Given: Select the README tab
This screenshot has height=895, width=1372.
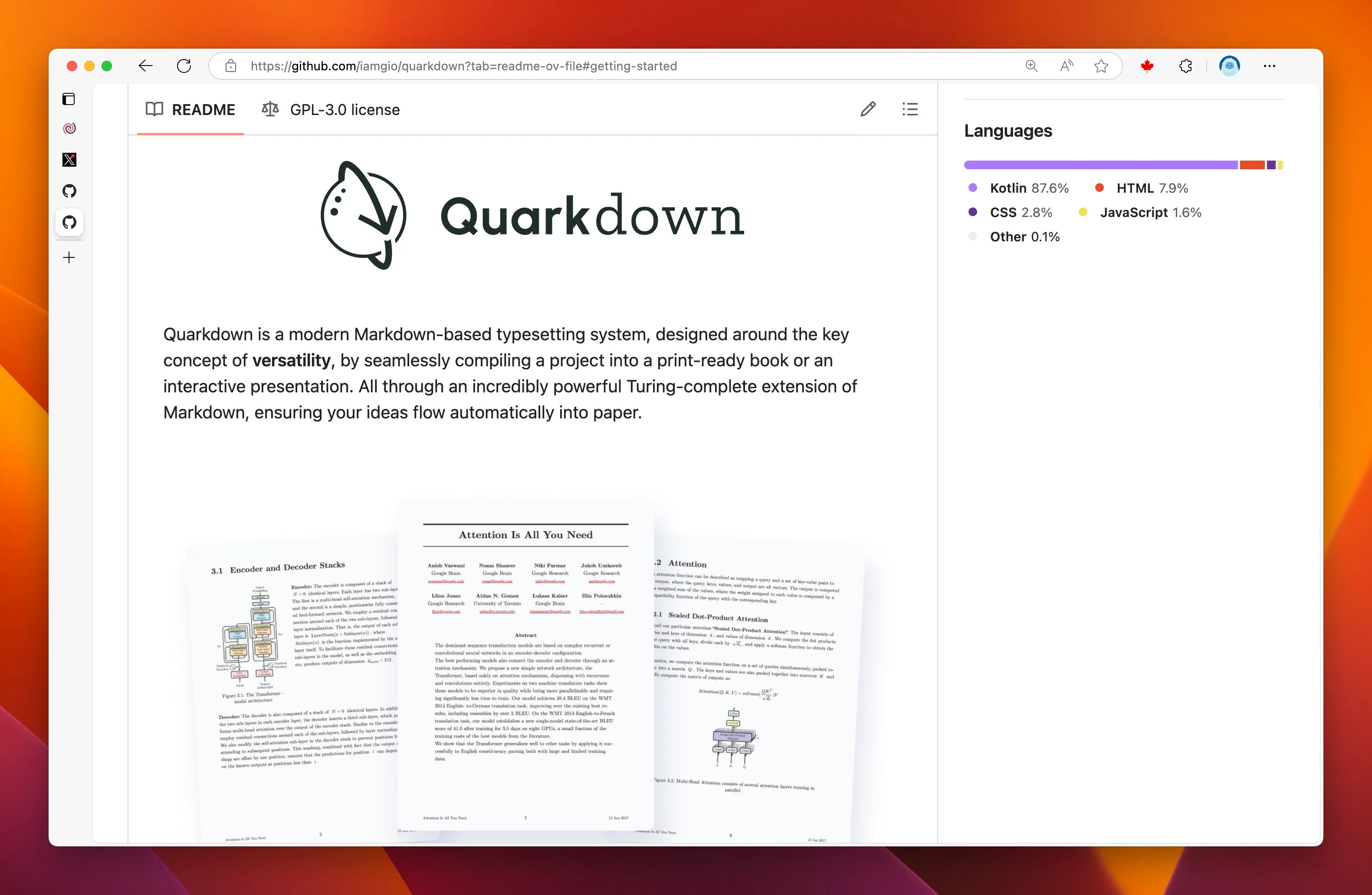Looking at the screenshot, I should (190, 109).
